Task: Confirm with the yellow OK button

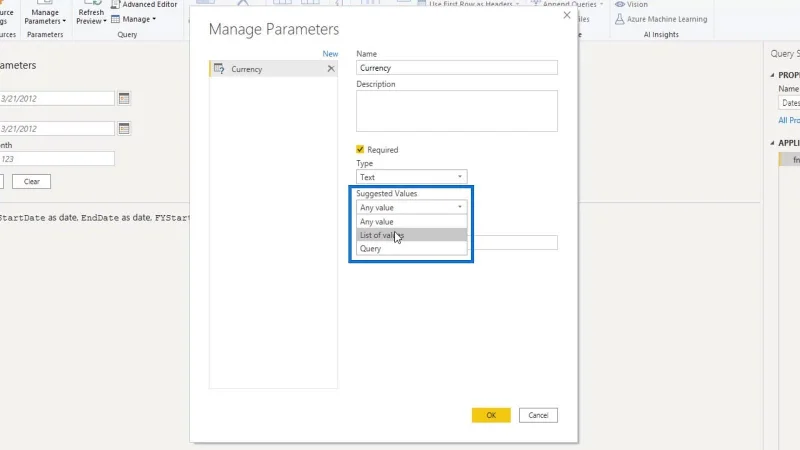Action: click(x=491, y=415)
